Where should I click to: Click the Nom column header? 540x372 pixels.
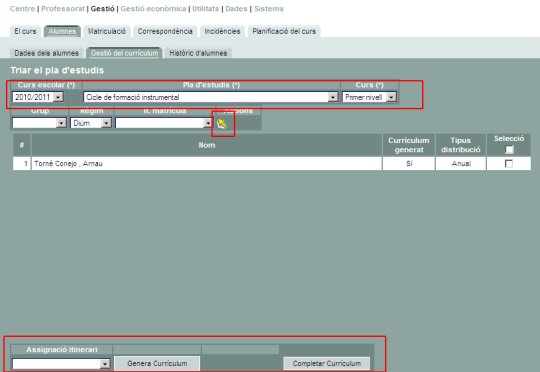click(207, 145)
